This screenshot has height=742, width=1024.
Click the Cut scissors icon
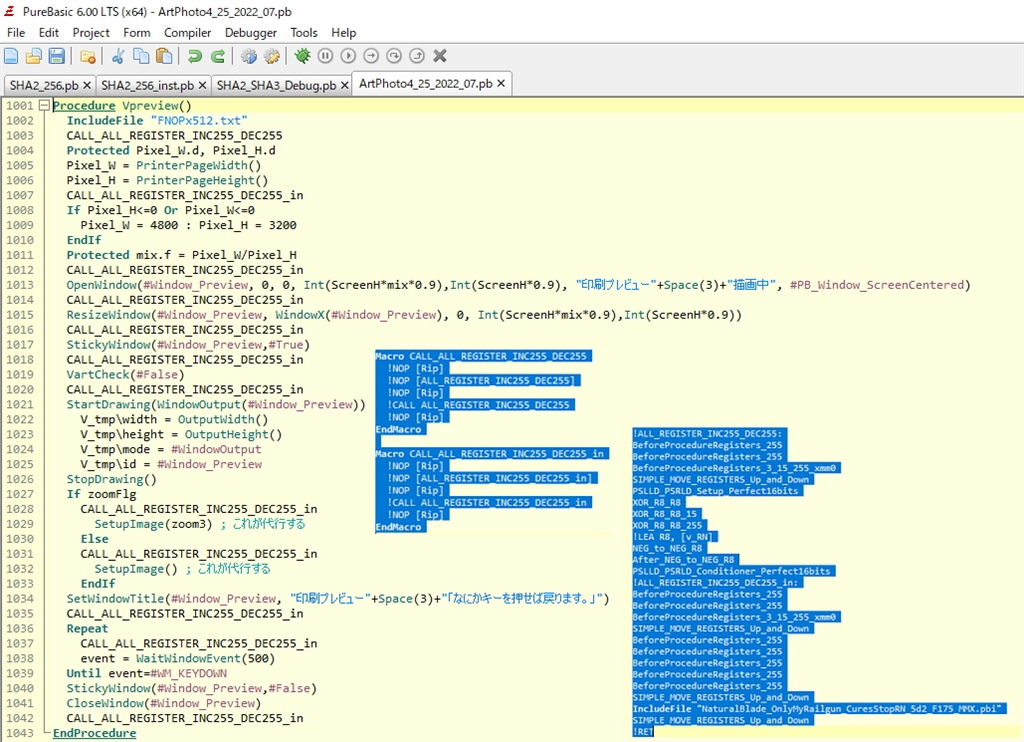coord(118,56)
